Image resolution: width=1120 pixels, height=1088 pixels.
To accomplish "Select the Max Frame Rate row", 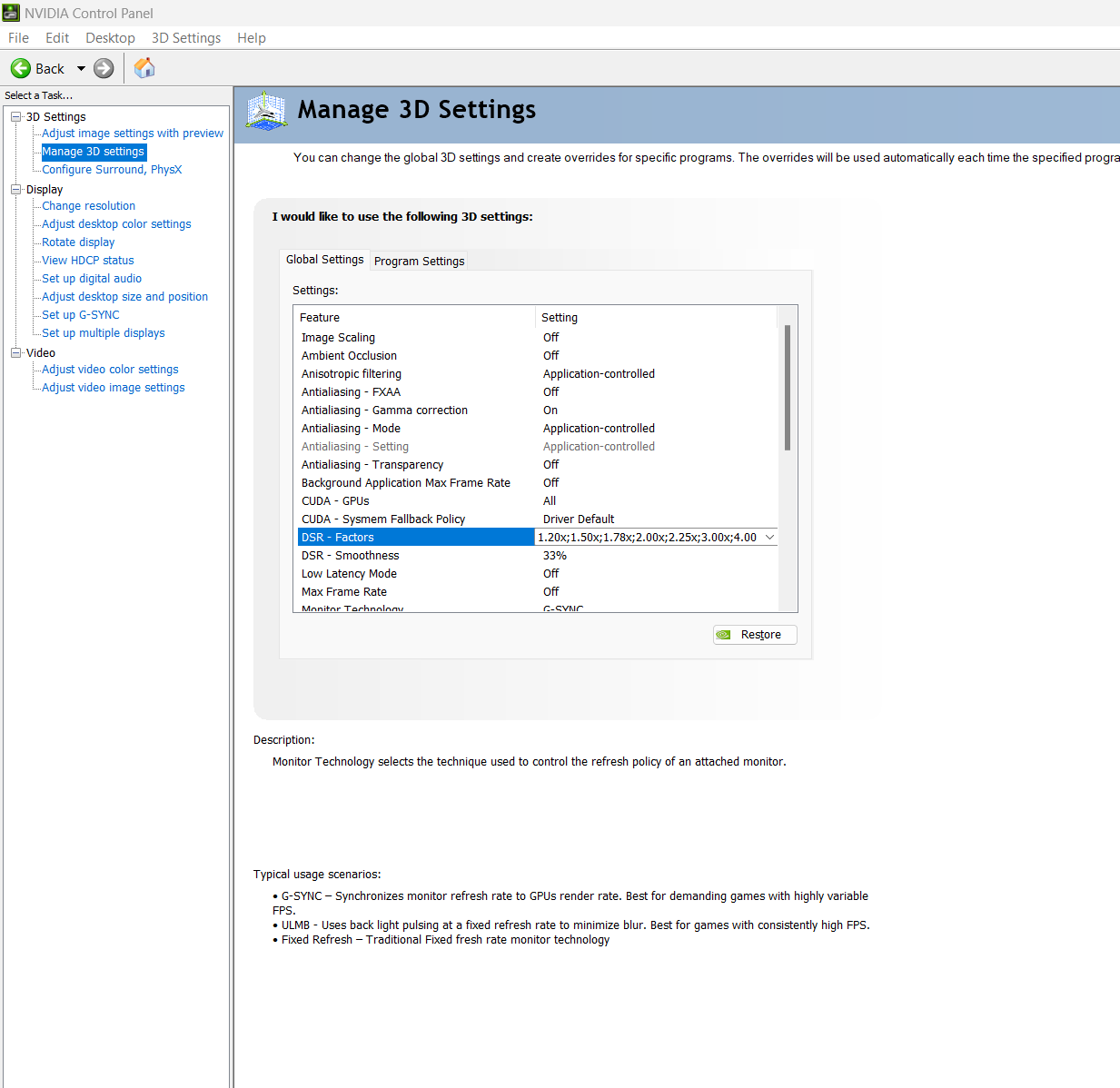I will (538, 591).
